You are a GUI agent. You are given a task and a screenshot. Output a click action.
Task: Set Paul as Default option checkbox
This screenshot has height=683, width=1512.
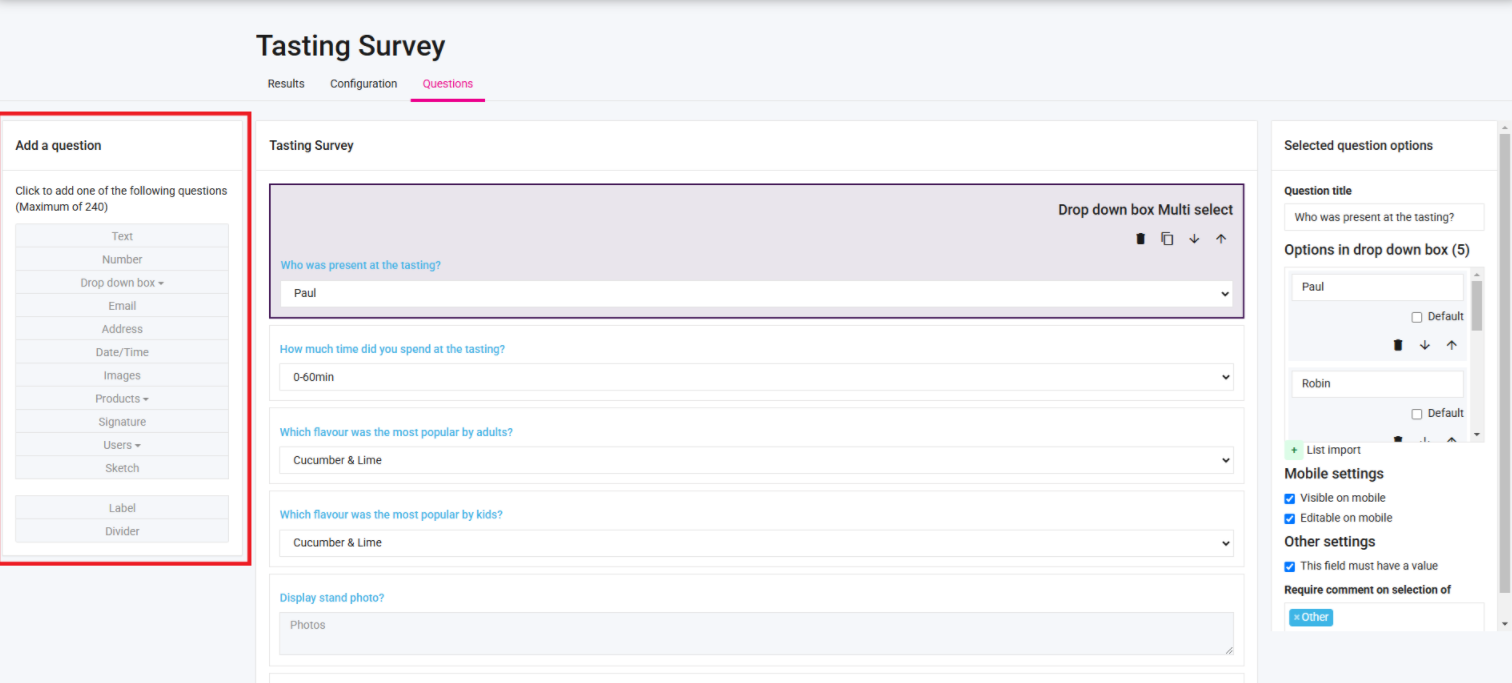coord(1416,317)
